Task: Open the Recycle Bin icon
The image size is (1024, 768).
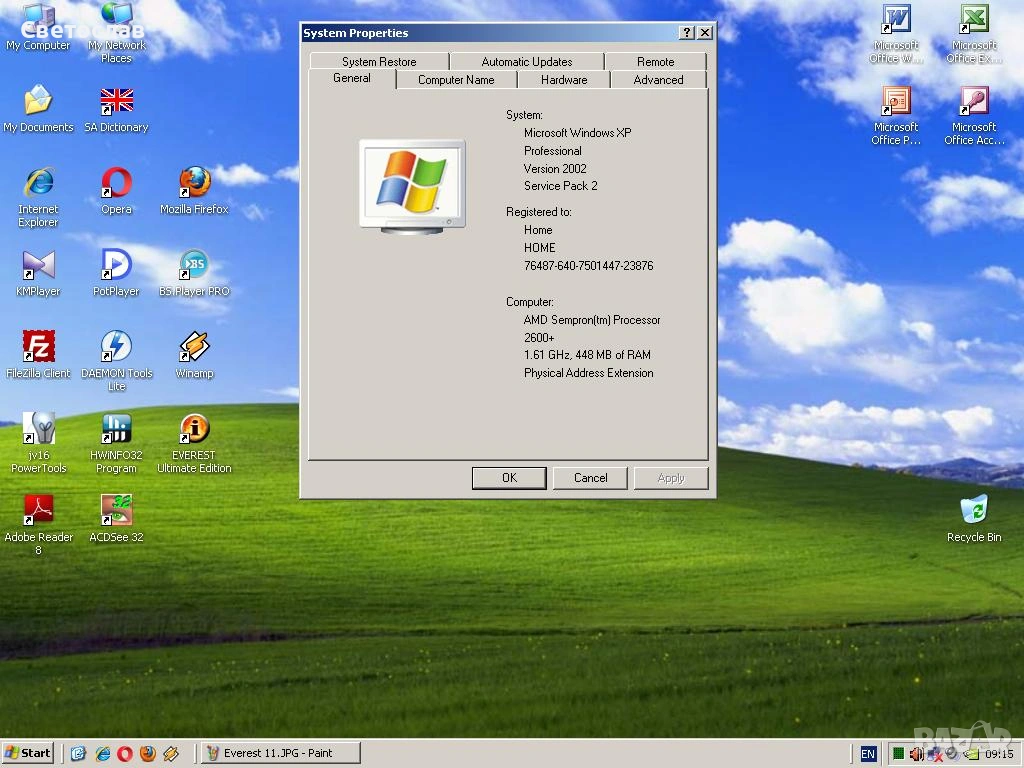Action: coord(973,511)
